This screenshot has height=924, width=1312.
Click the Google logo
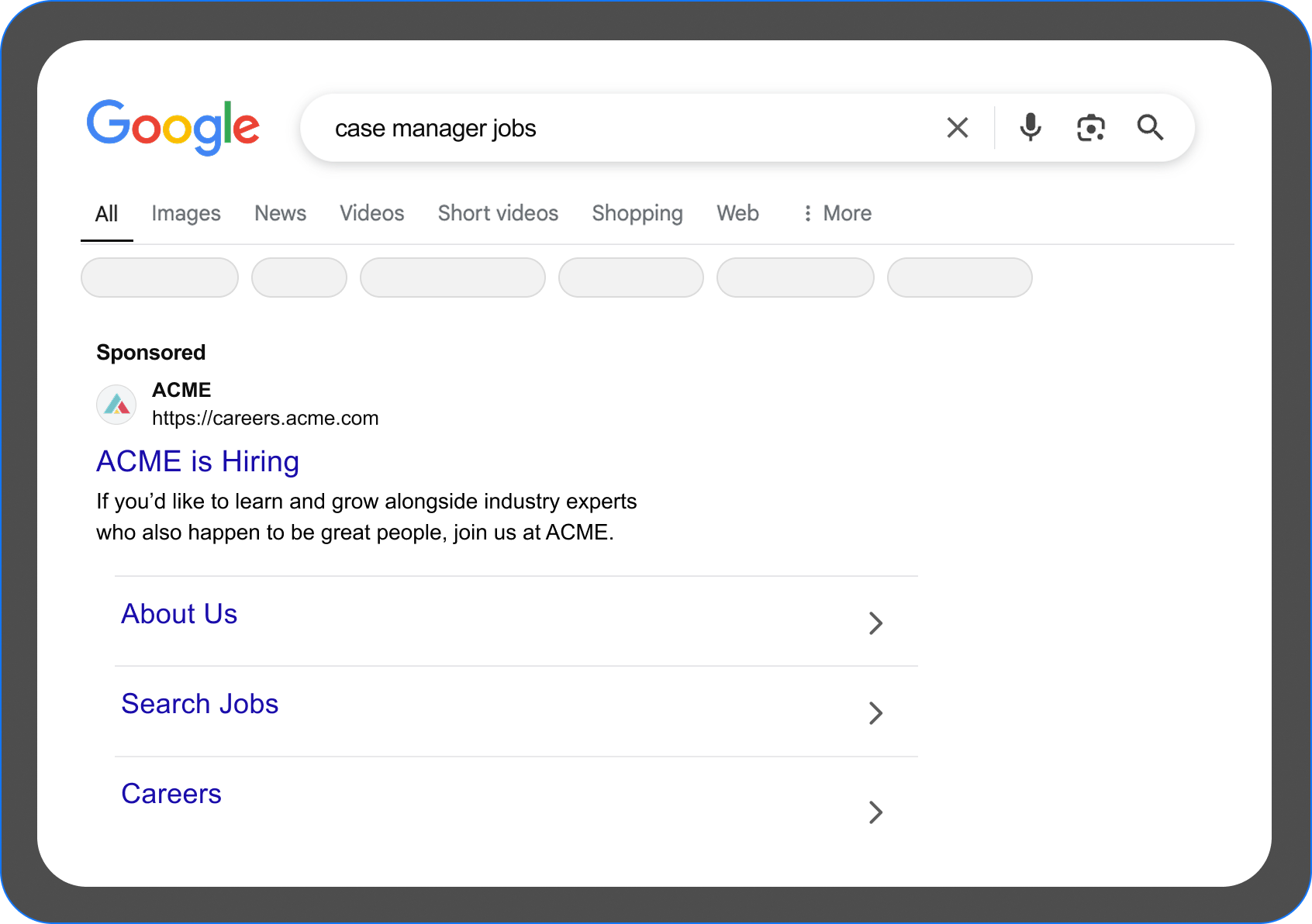pos(173,127)
